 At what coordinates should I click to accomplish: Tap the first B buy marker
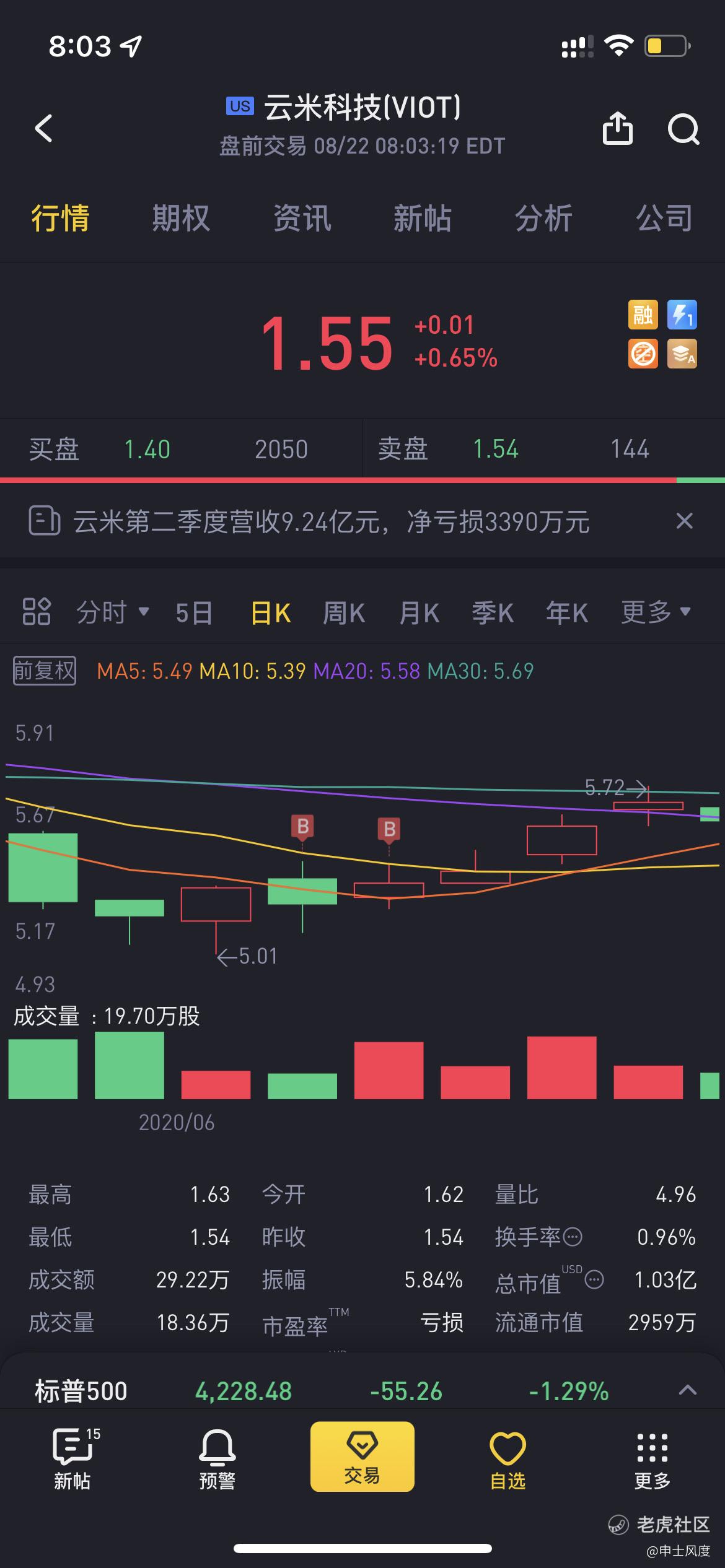click(x=303, y=826)
